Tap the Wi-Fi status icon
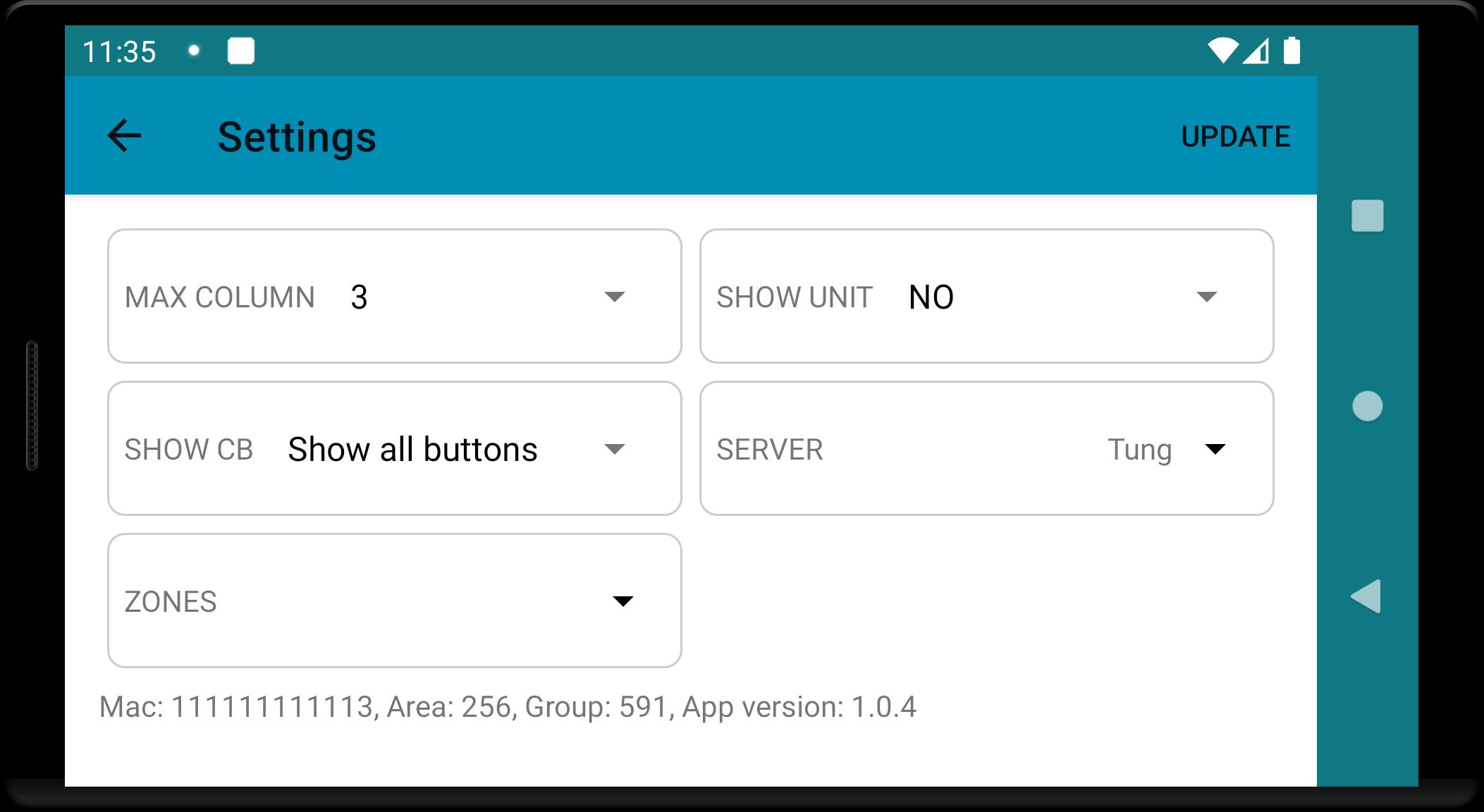This screenshot has width=1484, height=812. tap(1222, 51)
